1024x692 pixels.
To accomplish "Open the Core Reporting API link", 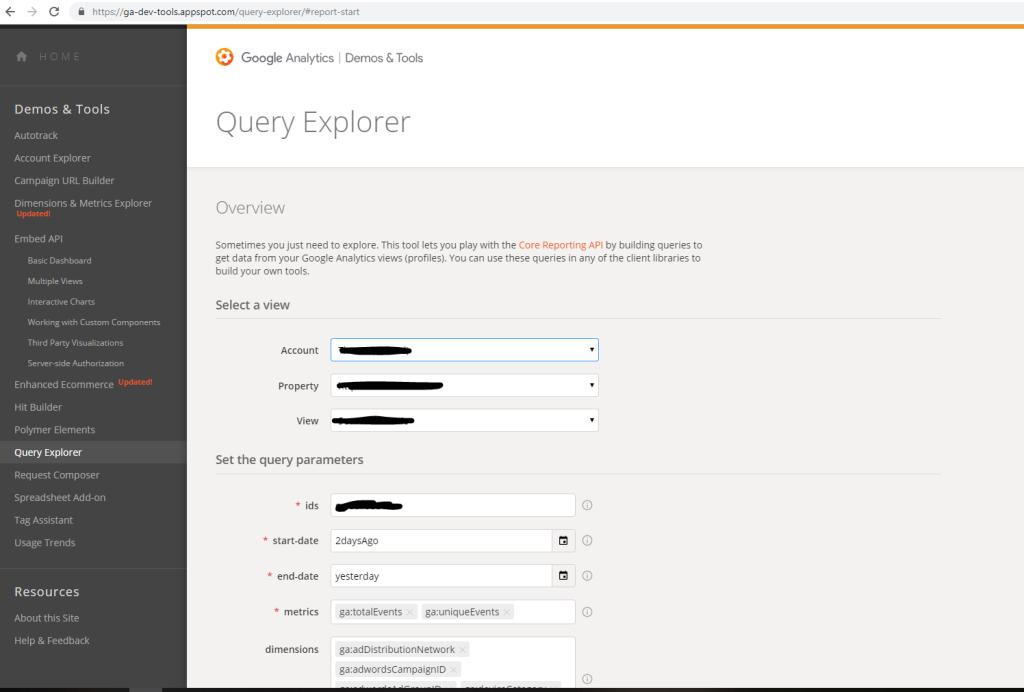I will tap(560, 245).
